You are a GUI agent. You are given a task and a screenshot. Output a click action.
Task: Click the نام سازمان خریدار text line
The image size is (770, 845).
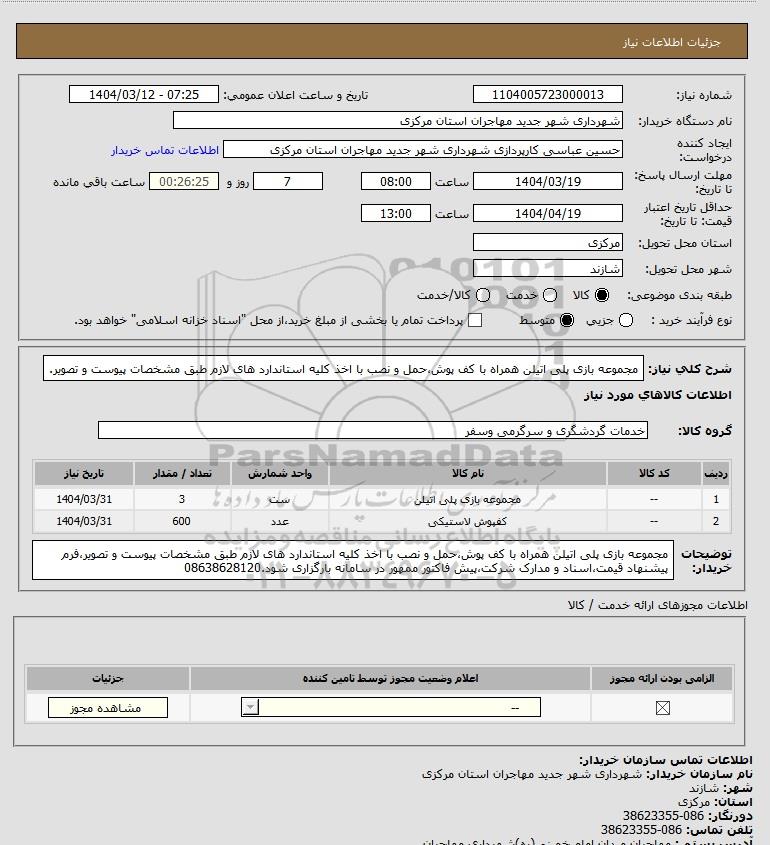587,774
